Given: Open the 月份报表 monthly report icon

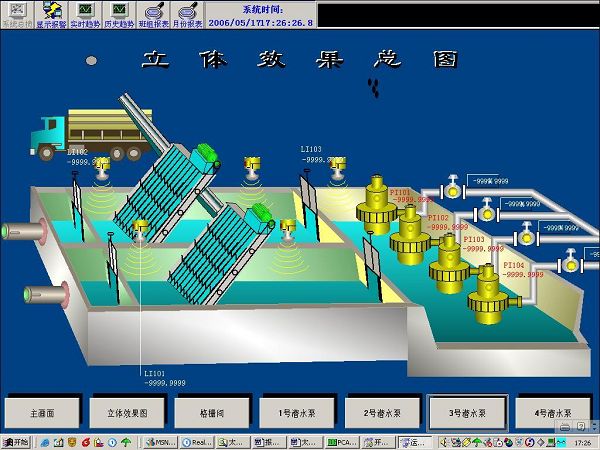Looking at the screenshot, I should coord(186,14).
